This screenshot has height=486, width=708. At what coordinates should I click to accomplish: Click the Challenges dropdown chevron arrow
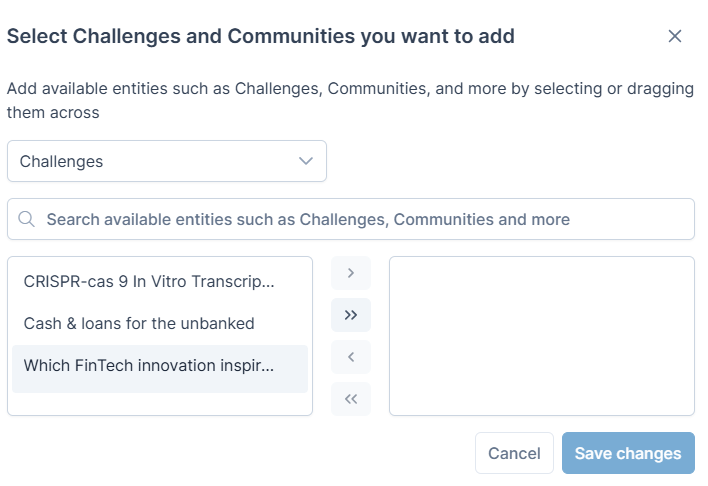coord(306,161)
